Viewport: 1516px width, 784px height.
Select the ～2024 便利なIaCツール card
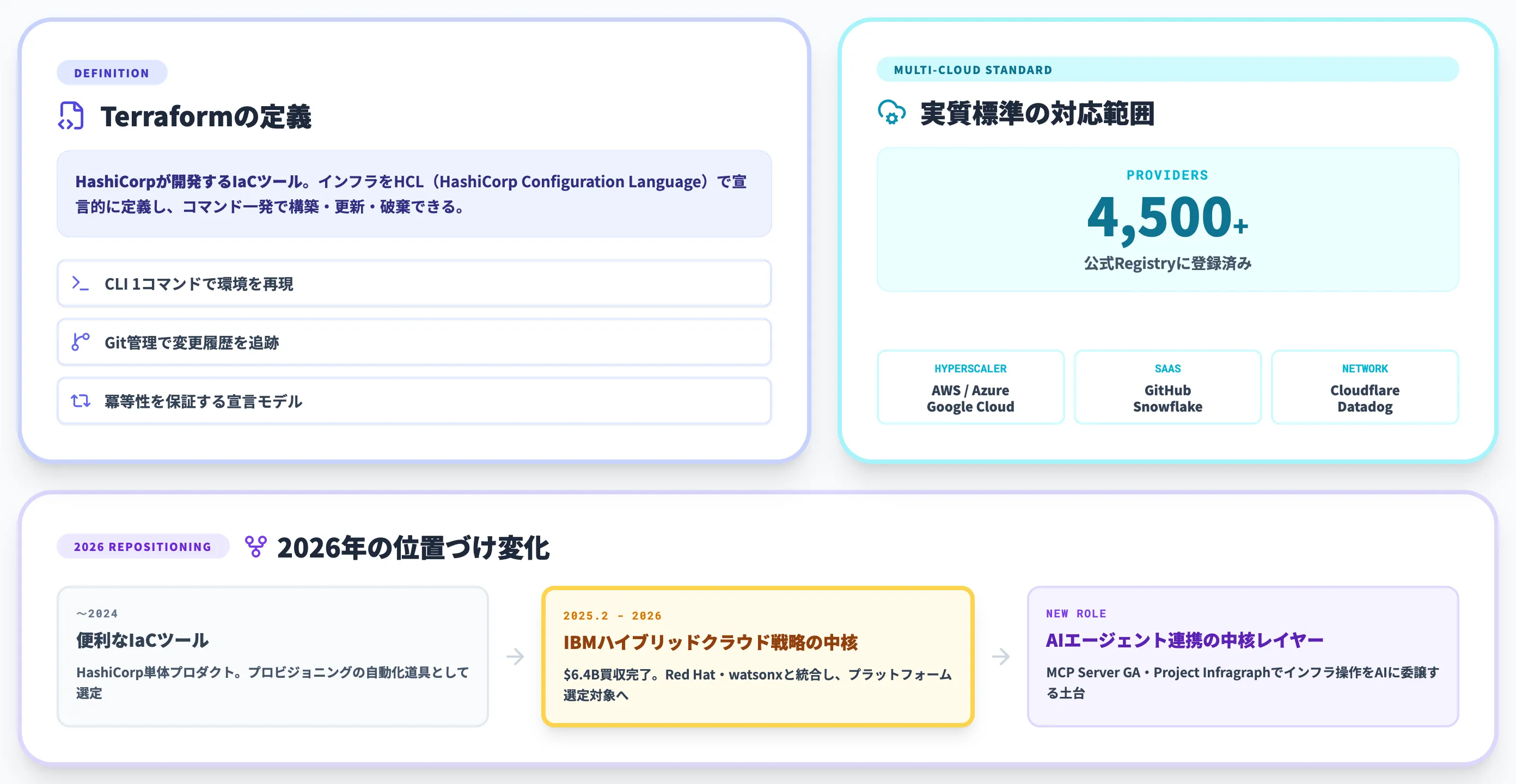272,656
